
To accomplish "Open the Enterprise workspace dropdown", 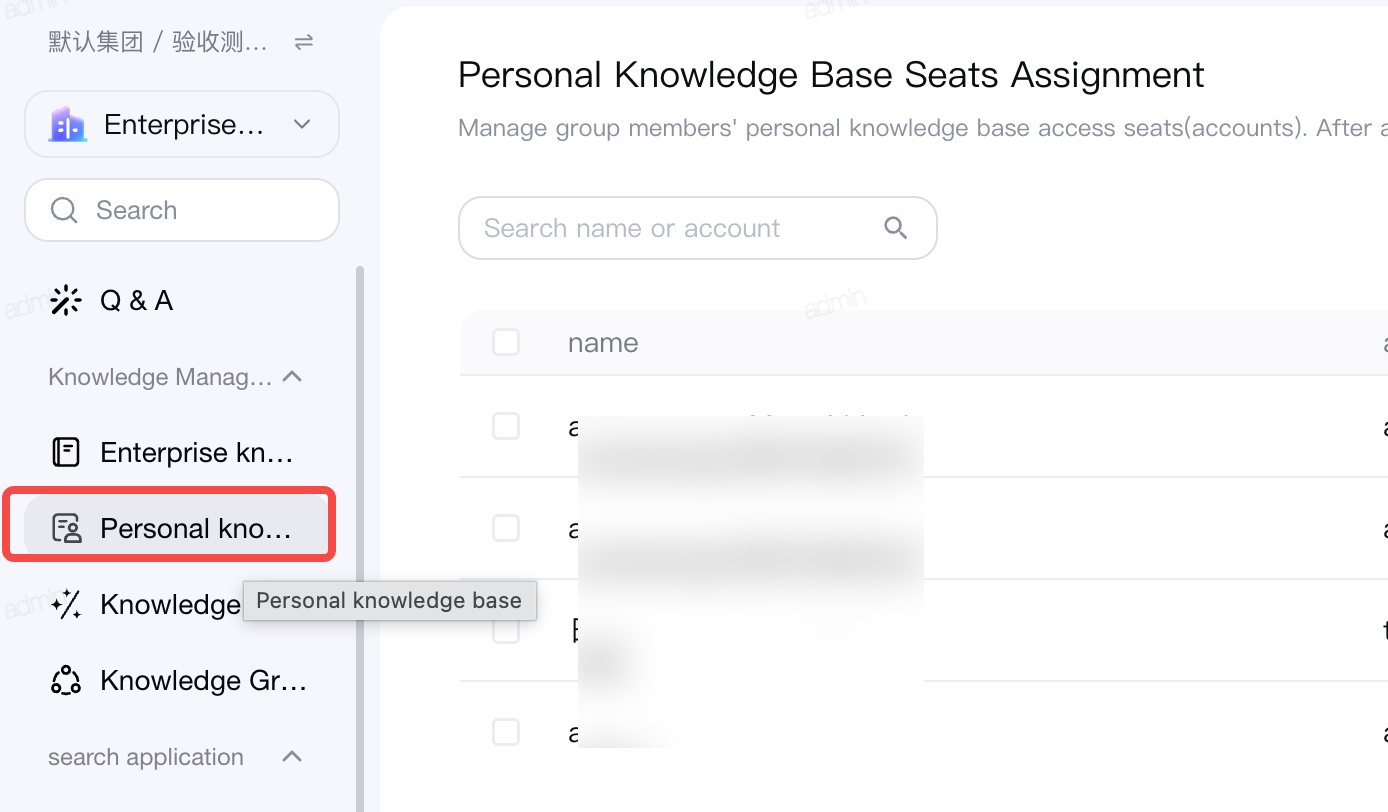I will click(182, 124).
